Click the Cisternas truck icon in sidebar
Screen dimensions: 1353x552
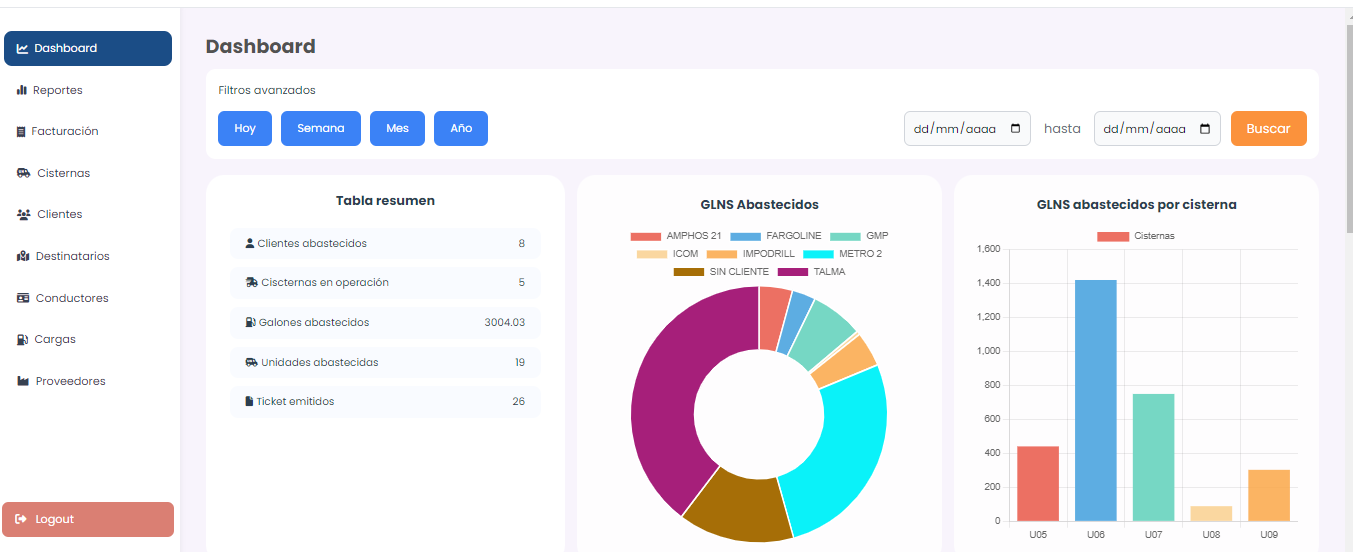23,173
